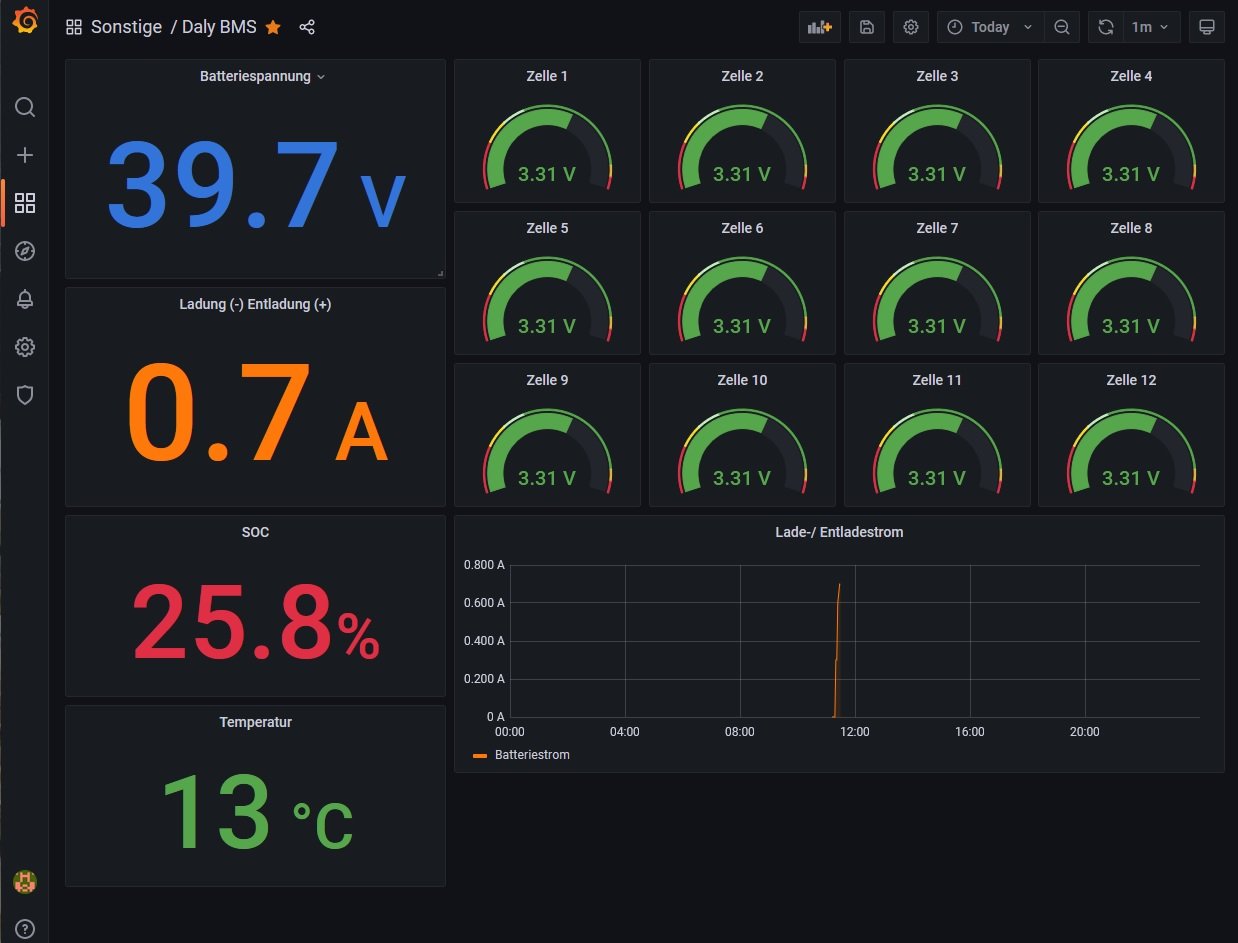The width and height of the screenshot is (1238, 943).
Task: Open the Server Admin shield icon
Action: [25, 395]
